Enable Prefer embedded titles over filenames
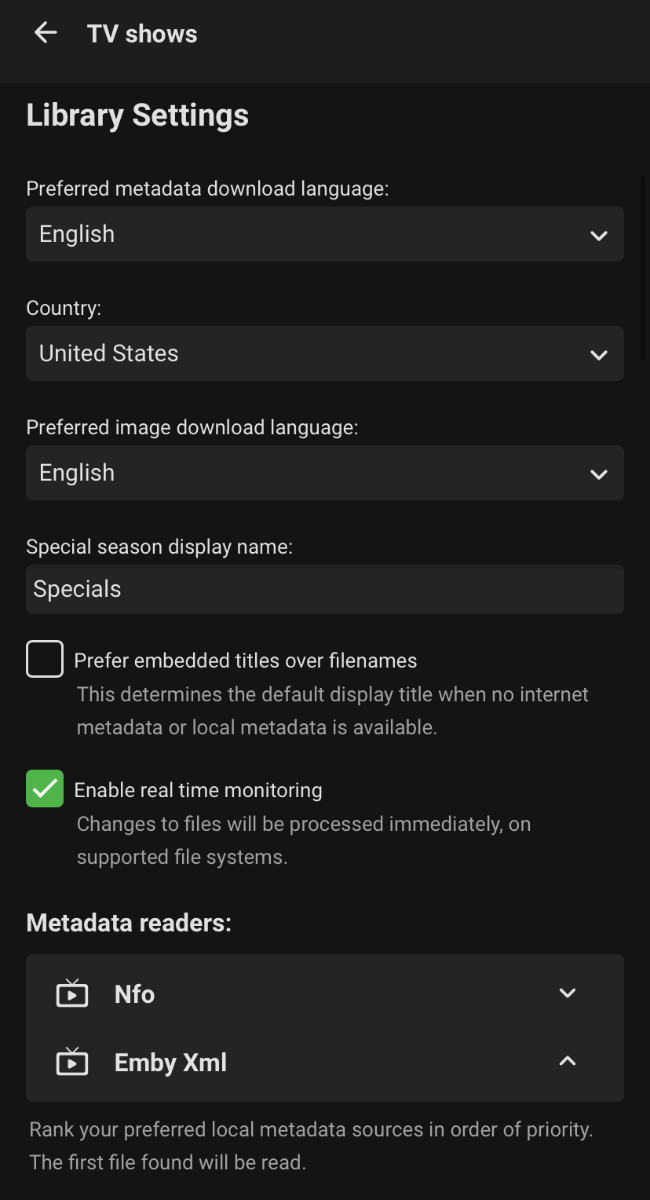Viewport: 650px width, 1200px height. coord(45,660)
